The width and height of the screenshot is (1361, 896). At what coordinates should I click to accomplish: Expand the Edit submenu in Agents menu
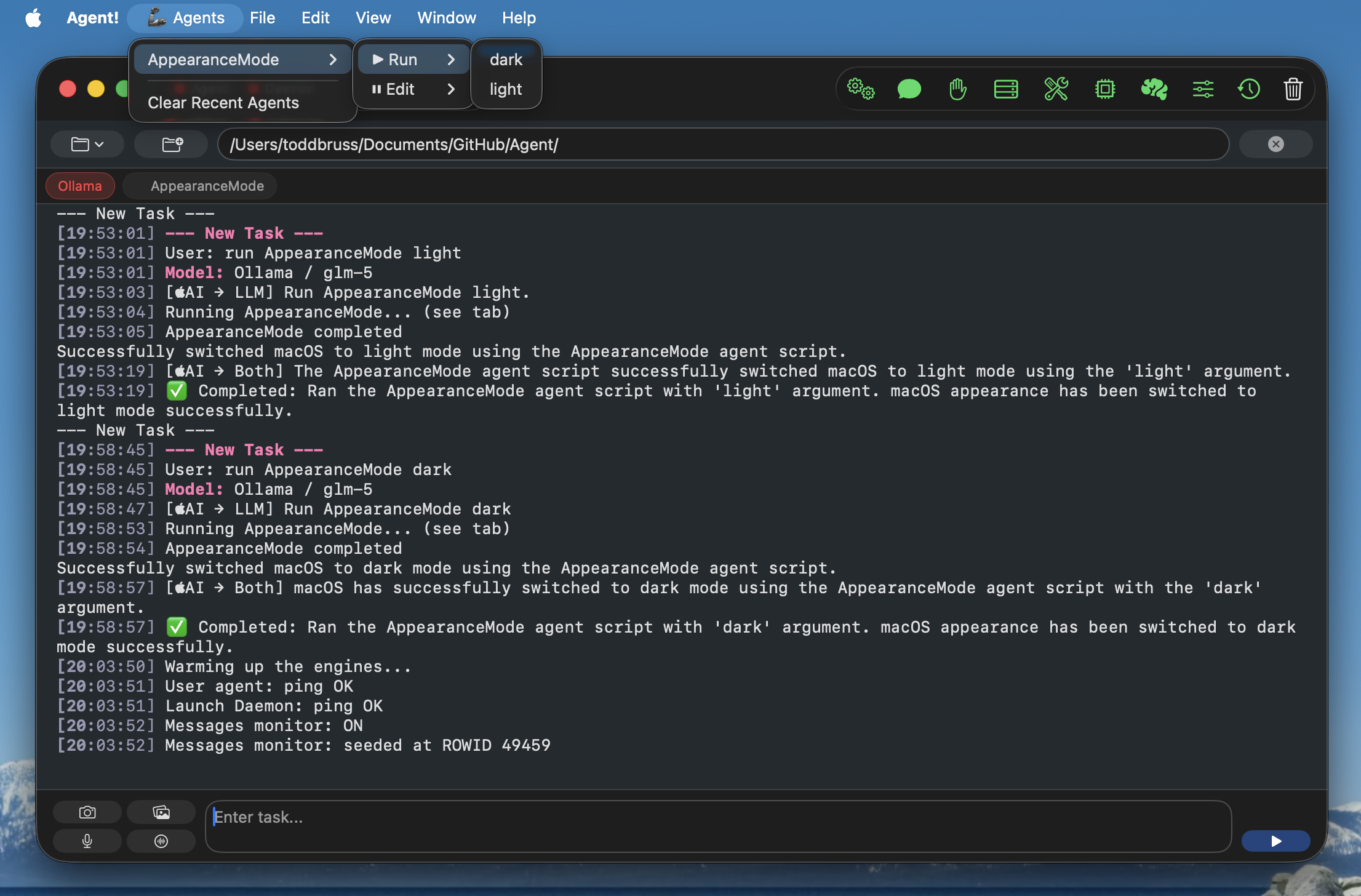tap(413, 89)
